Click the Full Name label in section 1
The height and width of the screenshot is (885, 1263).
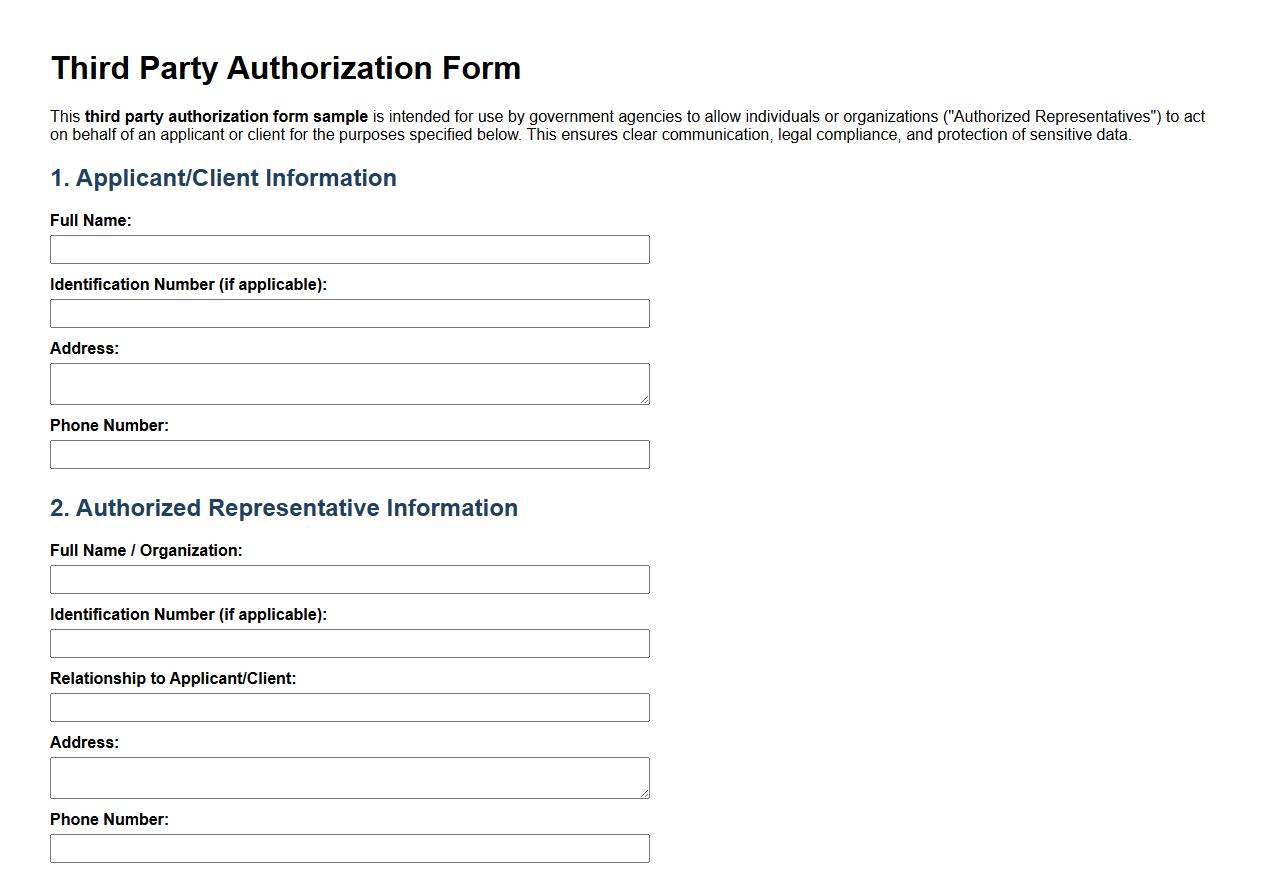point(89,220)
